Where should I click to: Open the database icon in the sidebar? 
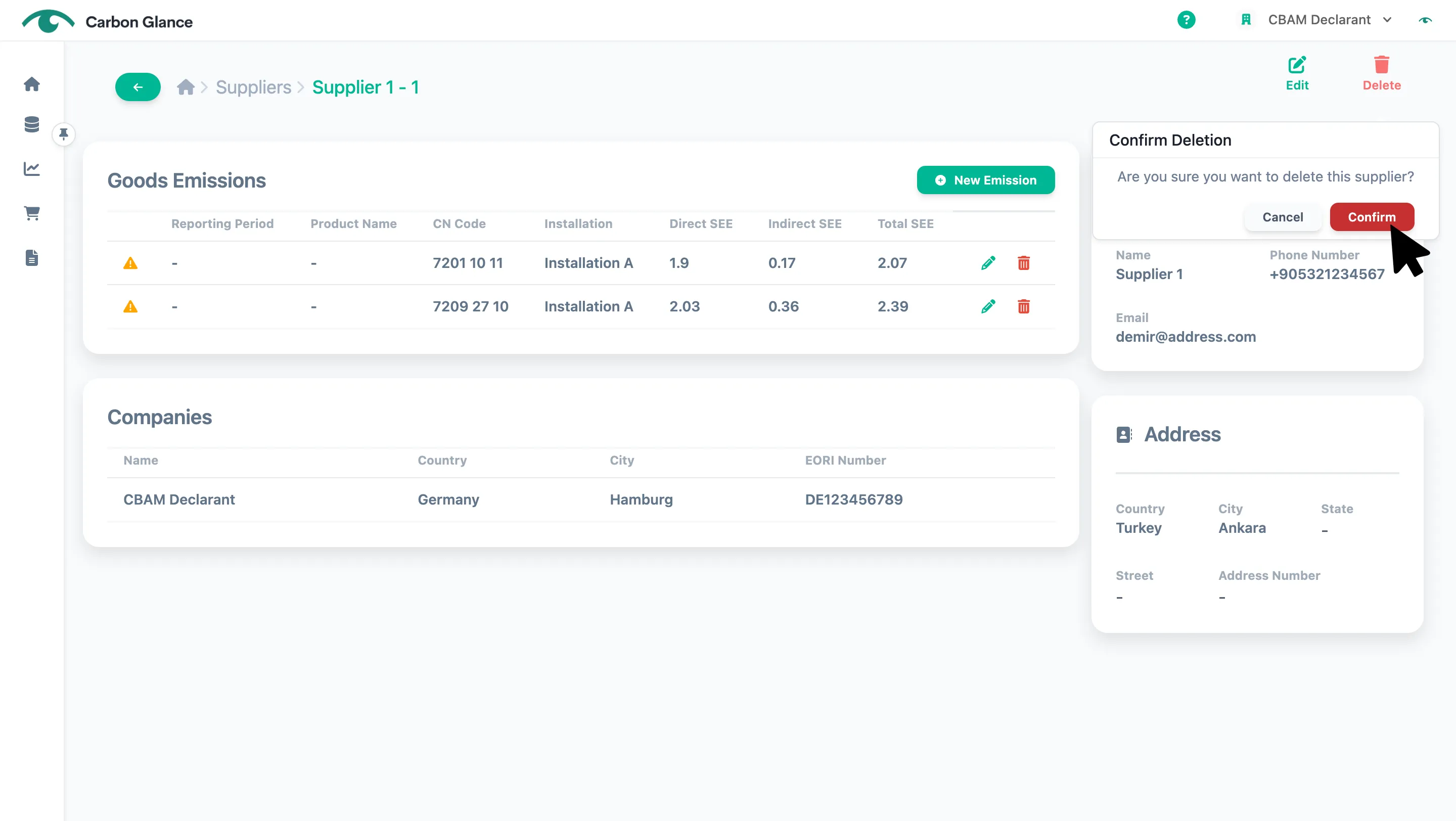(32, 125)
